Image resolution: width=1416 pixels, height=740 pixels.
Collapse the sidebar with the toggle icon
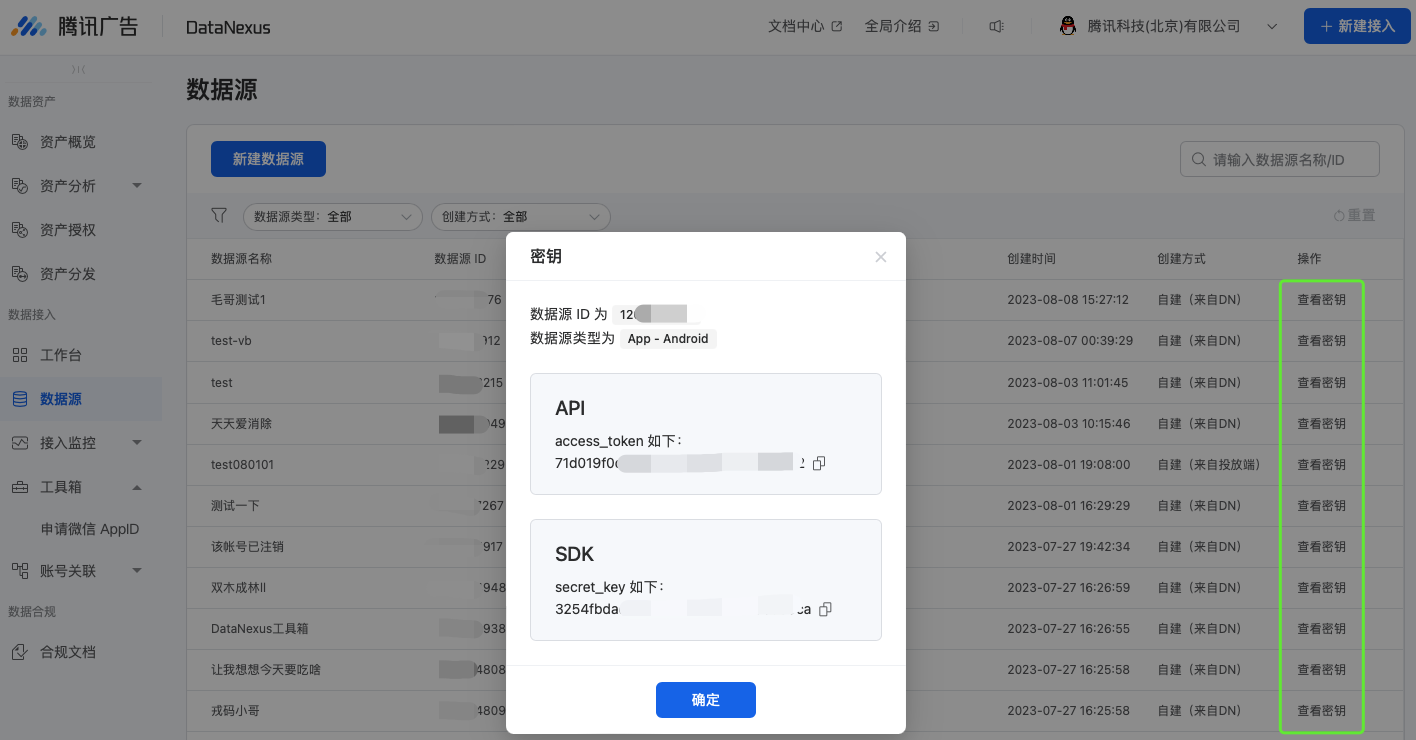click(79, 69)
